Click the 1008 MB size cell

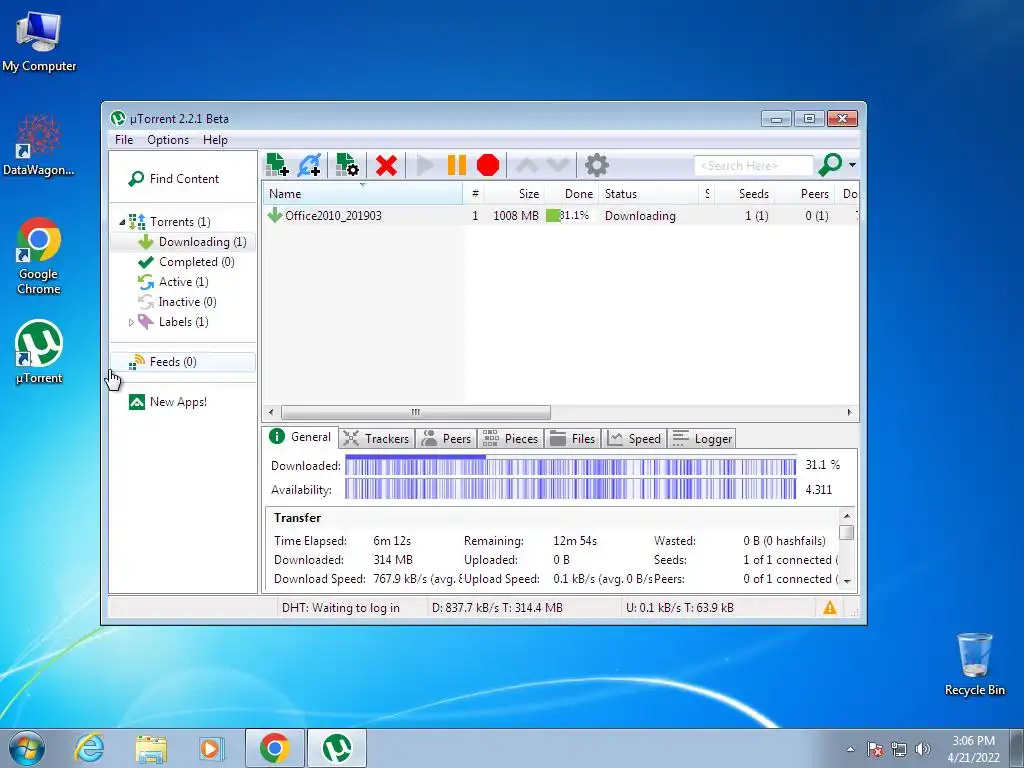tap(515, 216)
